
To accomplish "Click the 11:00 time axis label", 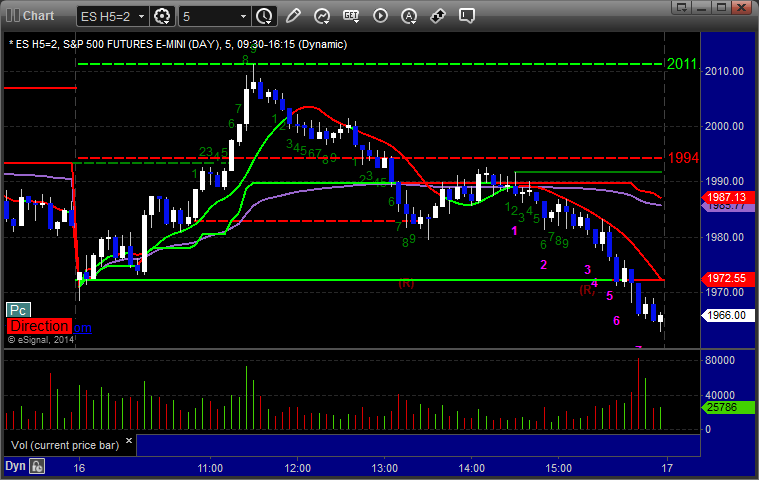I will click(210, 468).
